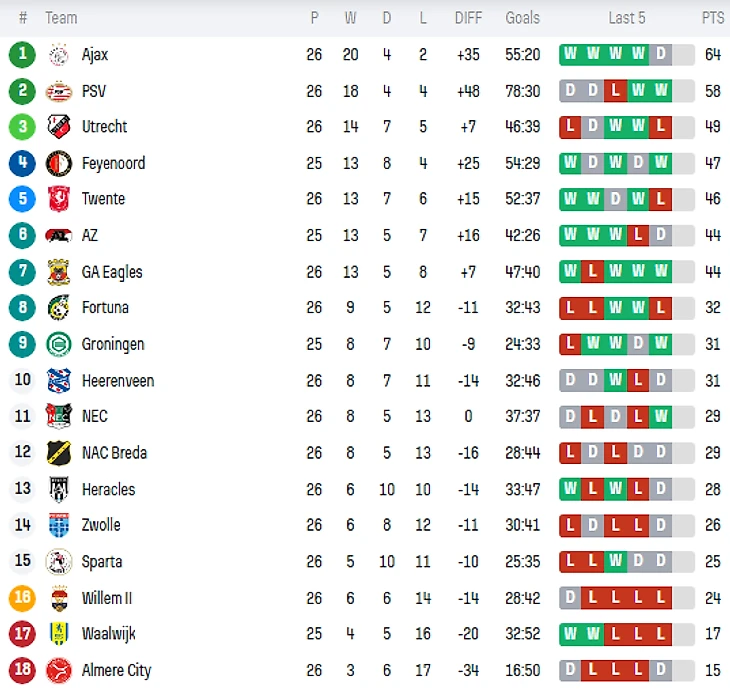Select the Feyenoord team crest
Viewport: 730px width, 695px height.
coord(59,163)
